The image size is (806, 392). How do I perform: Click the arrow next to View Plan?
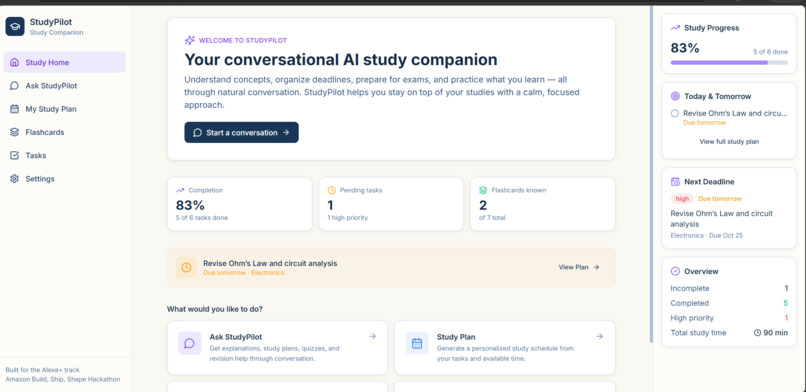[x=596, y=267]
